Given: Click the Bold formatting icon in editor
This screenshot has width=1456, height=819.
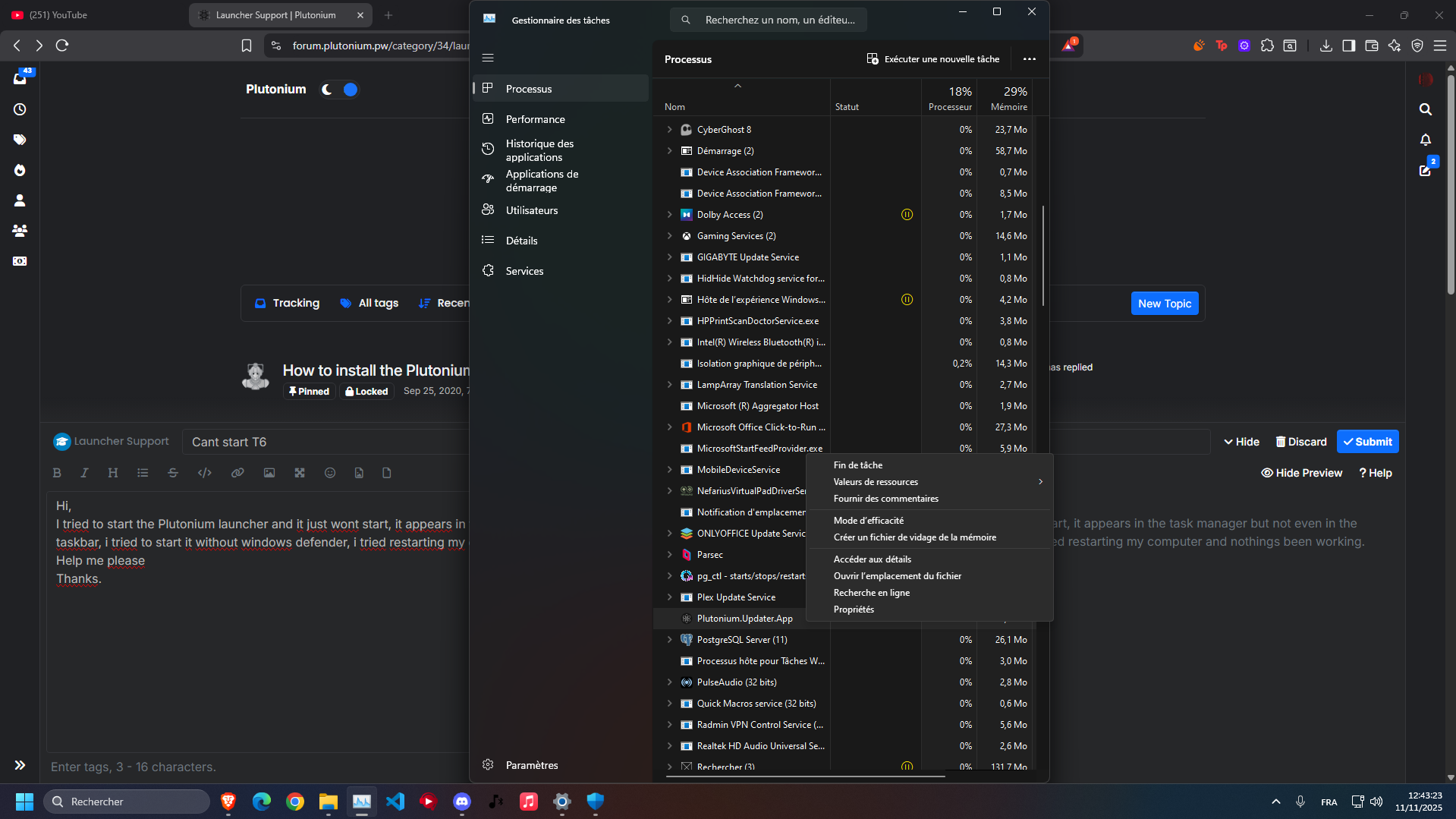Looking at the screenshot, I should tap(57, 473).
